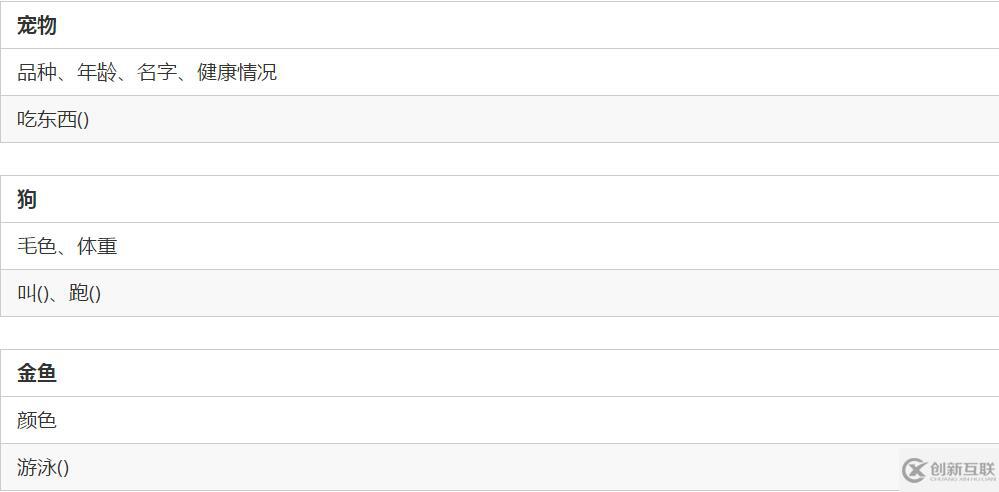Click the word 健康情况 in pet attributes

[x=237, y=72]
